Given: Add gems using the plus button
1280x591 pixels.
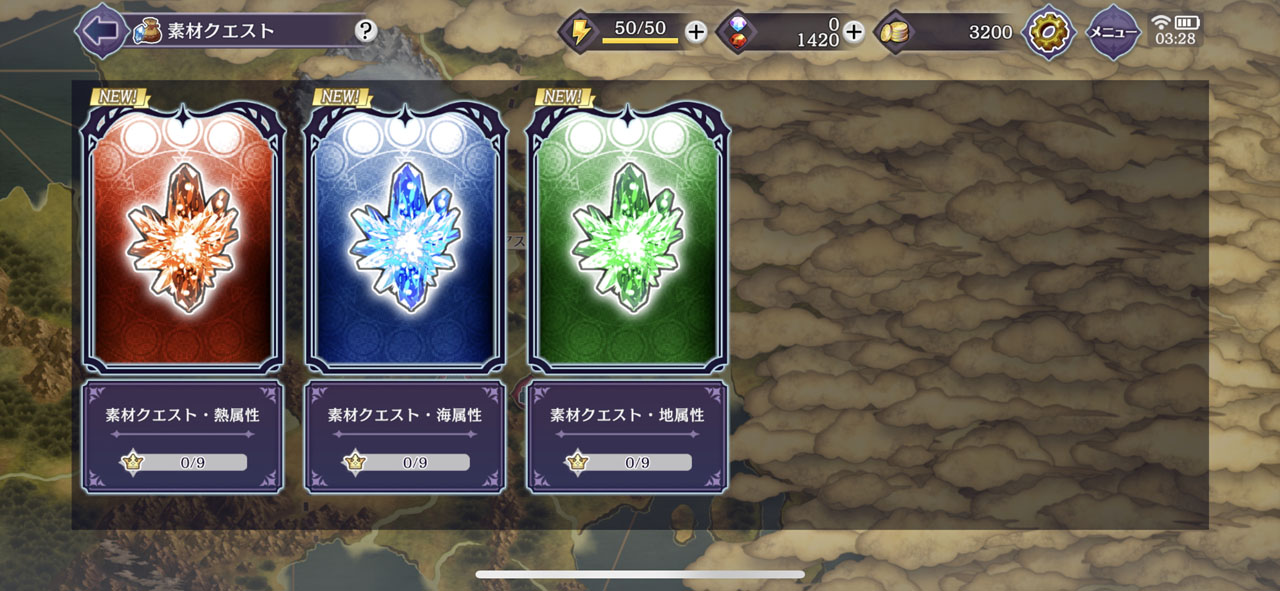Looking at the screenshot, I should point(853,32).
